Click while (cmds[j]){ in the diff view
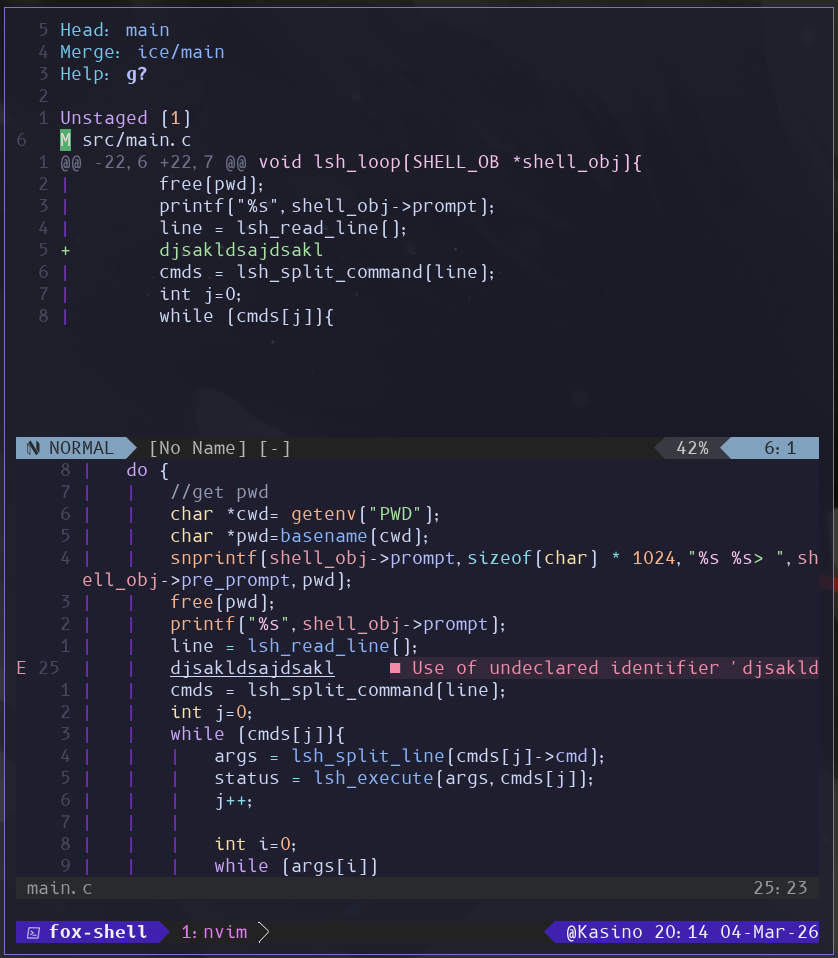 click(246, 316)
